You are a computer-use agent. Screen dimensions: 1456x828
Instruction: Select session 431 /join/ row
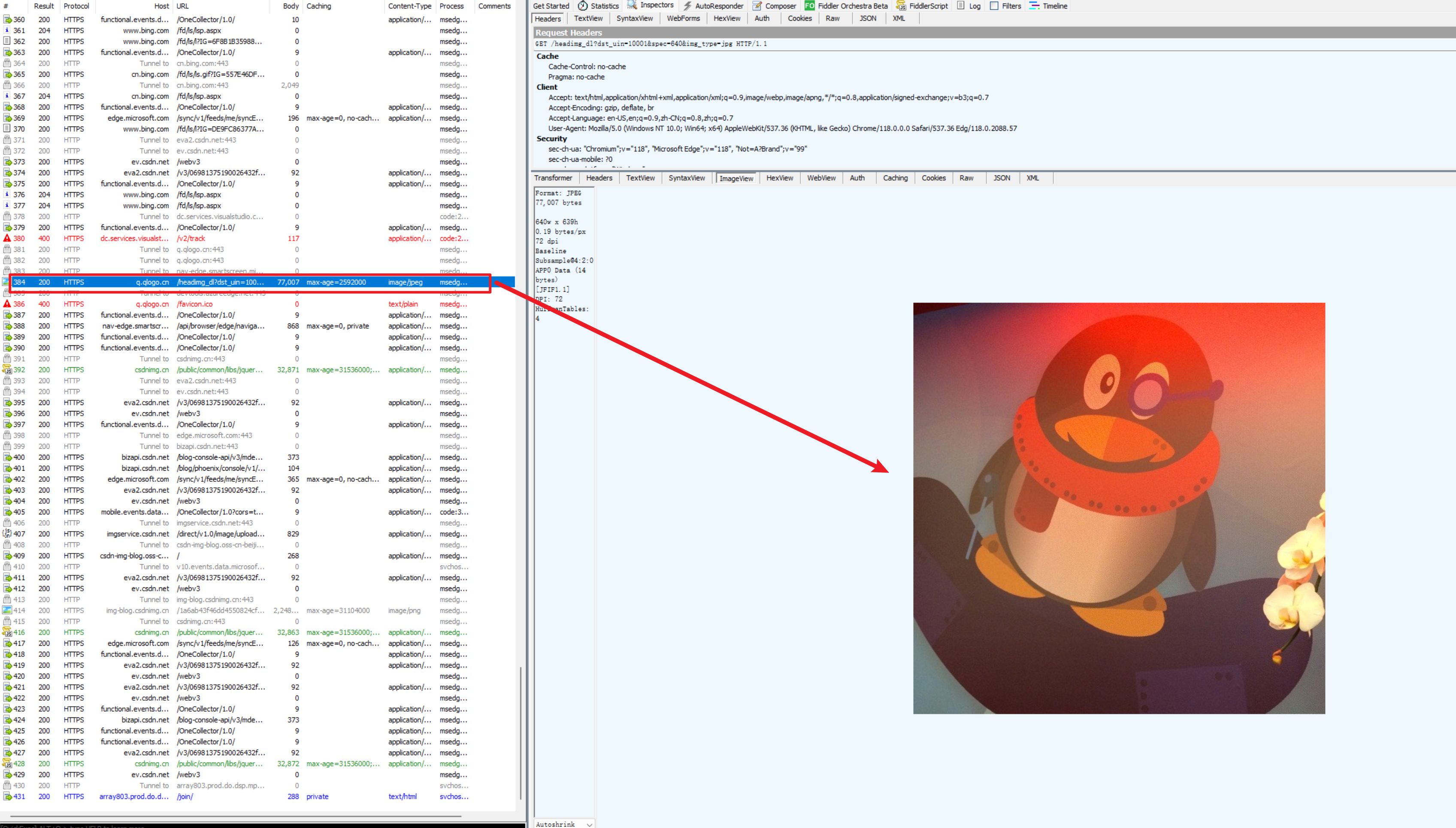pyautogui.click(x=259, y=796)
